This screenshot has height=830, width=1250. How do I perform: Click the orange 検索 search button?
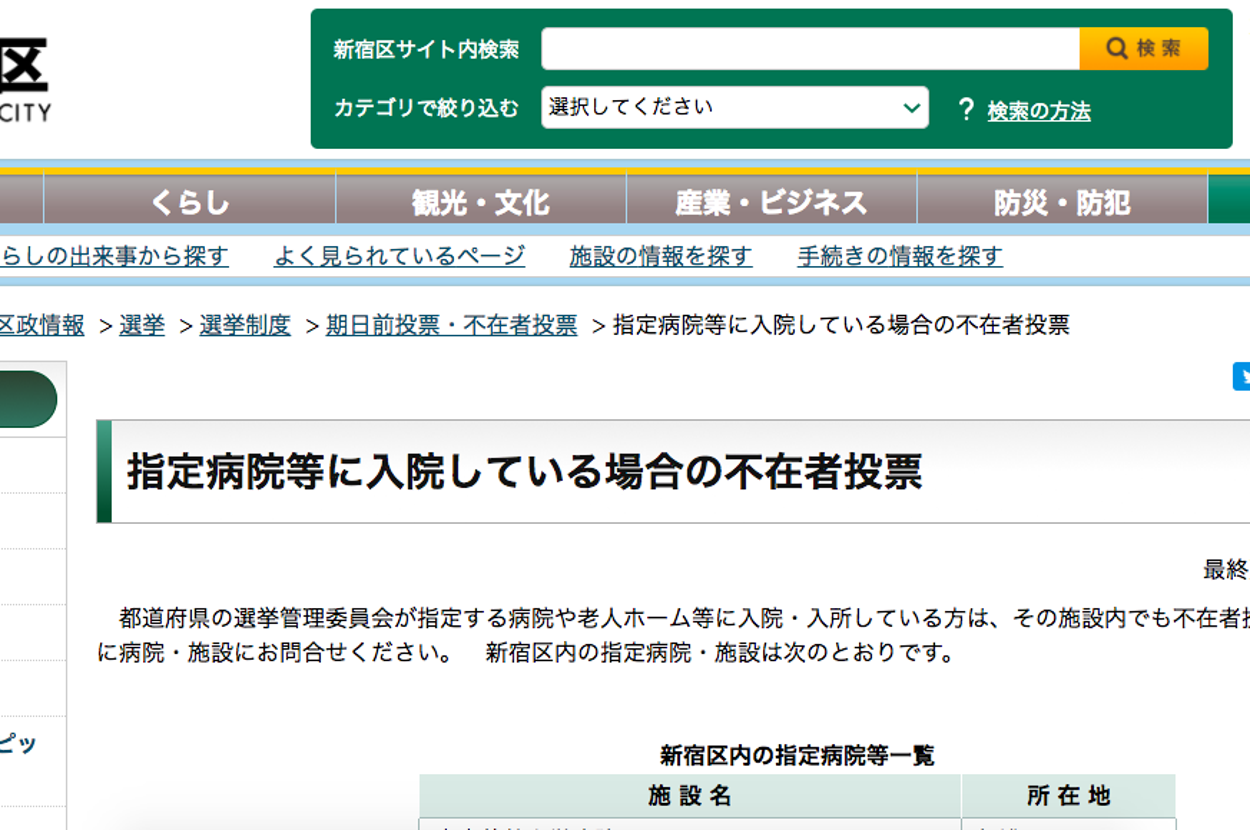[1143, 48]
